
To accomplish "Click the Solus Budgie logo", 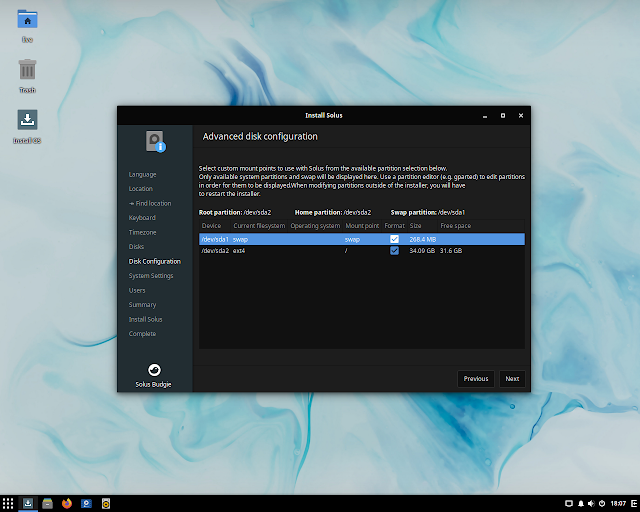I will click(154, 370).
